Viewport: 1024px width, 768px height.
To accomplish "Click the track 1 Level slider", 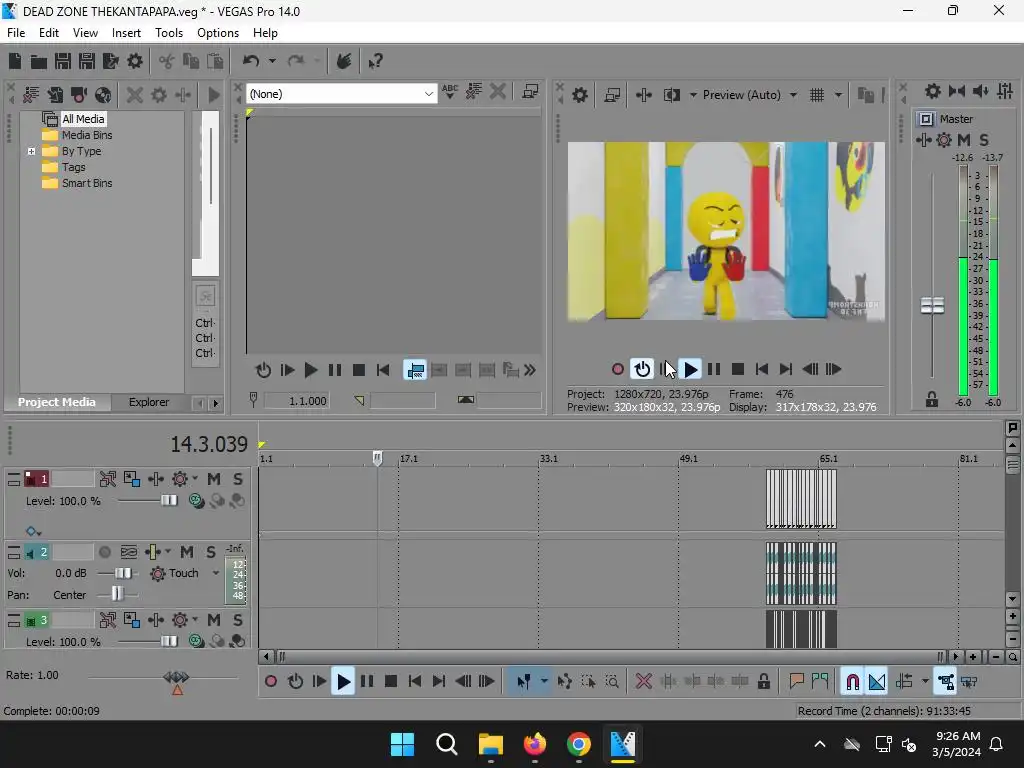I will [169, 501].
